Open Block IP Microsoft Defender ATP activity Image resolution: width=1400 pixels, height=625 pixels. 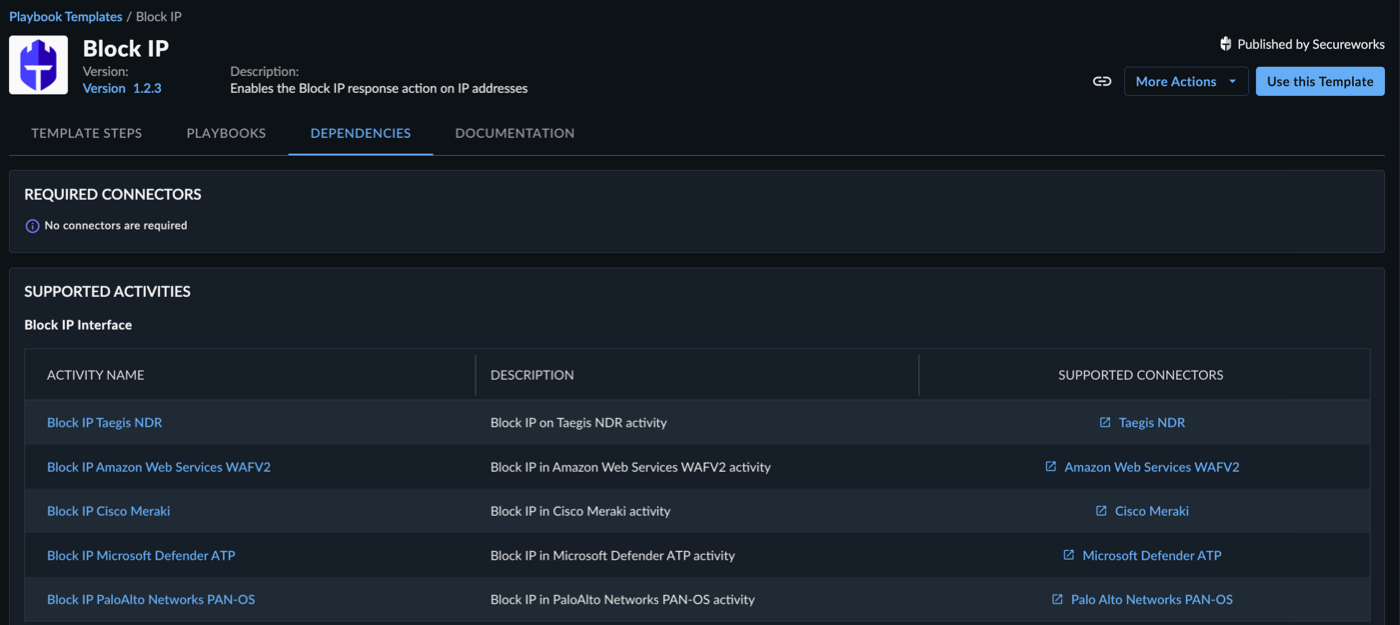[x=141, y=555]
